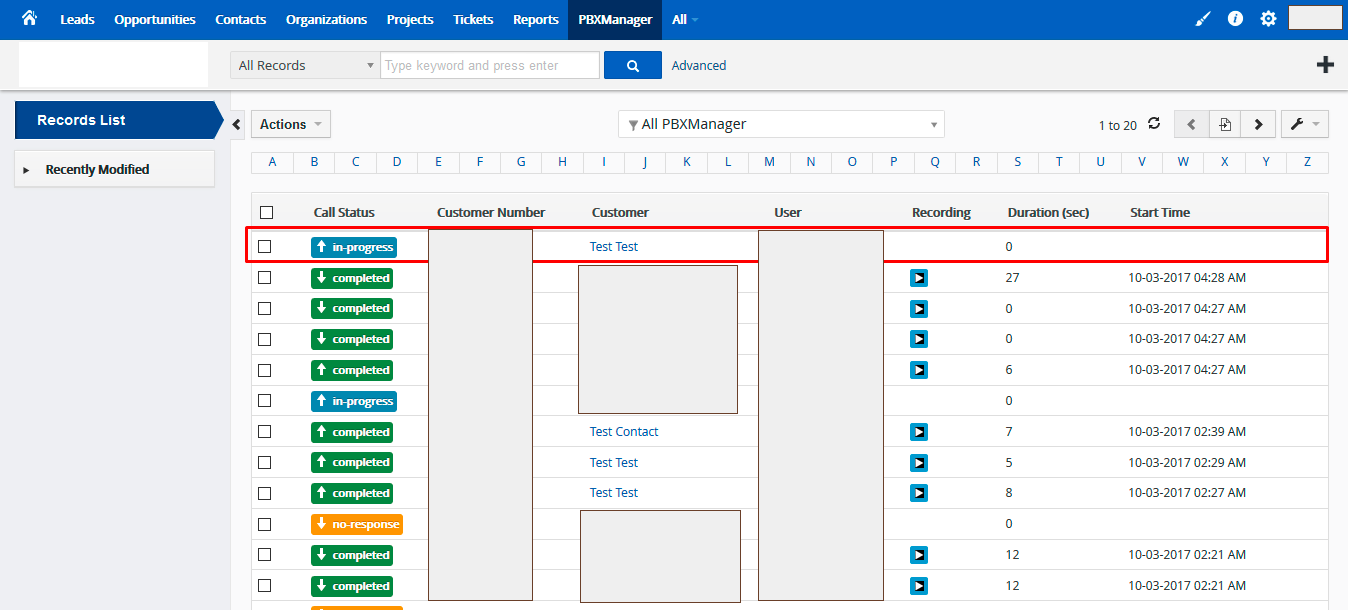1348x610 pixels.
Task: Tick the checkbox beside the no-response call
Action: tap(265, 524)
